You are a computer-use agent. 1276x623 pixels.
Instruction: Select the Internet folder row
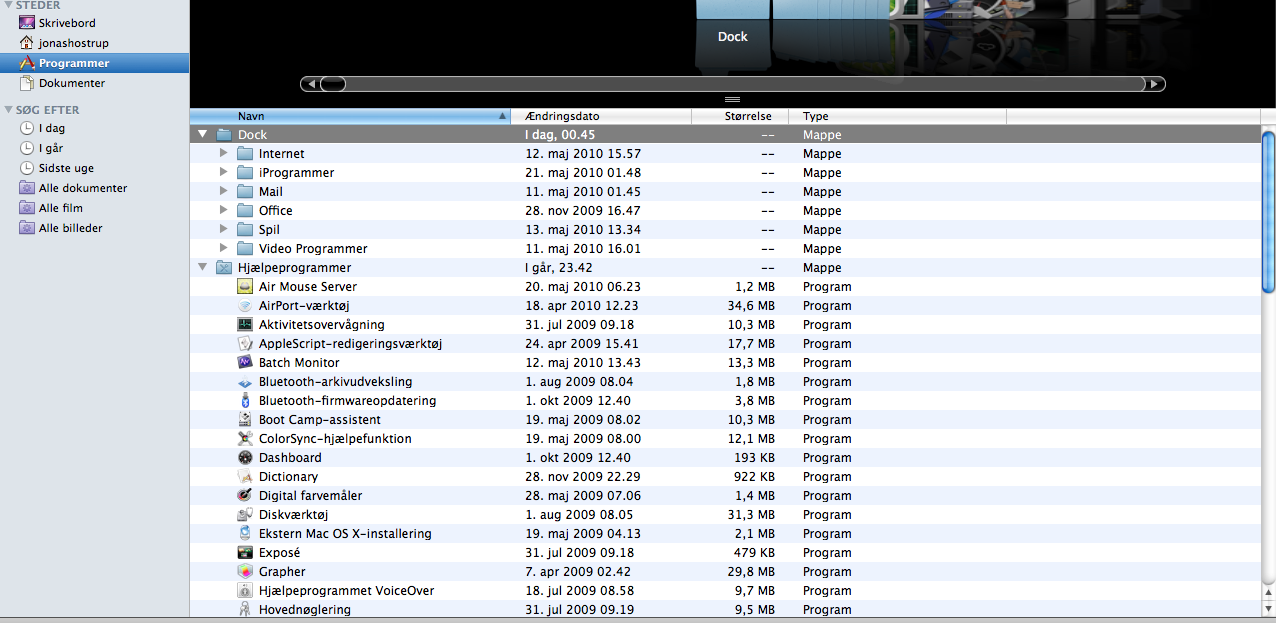[725, 154]
